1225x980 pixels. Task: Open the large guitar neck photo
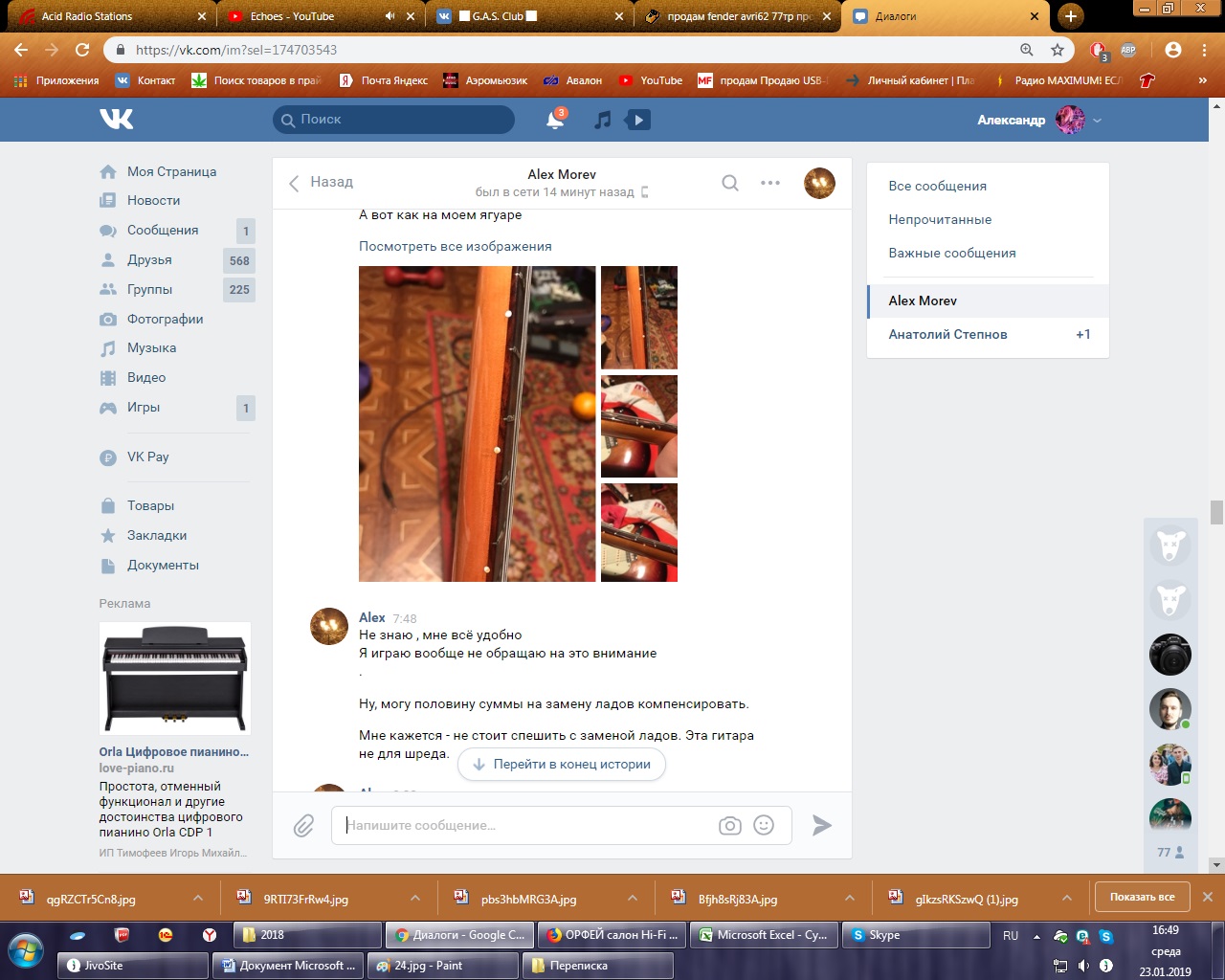478,424
